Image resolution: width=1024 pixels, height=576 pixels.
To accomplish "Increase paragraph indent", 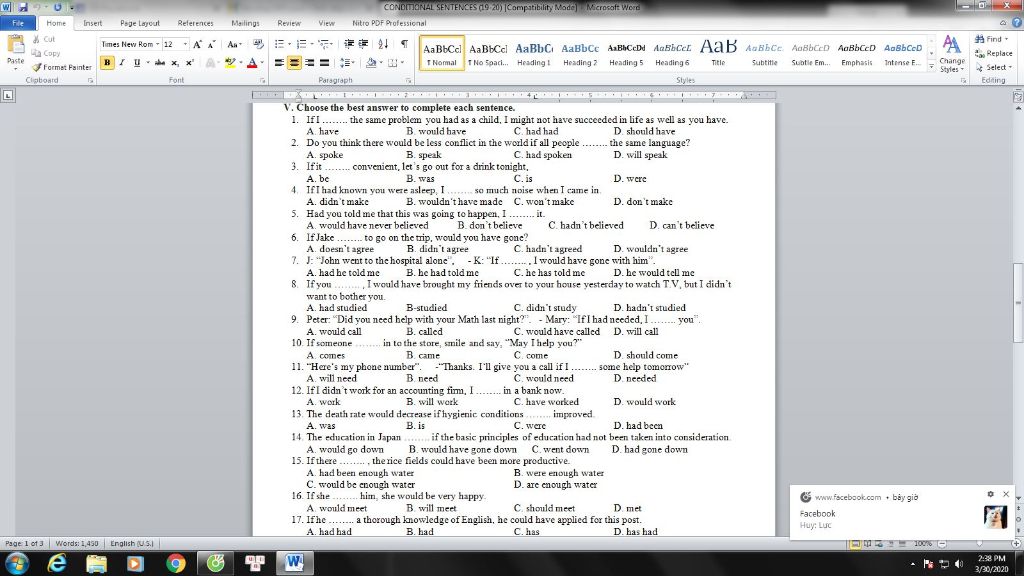I will [x=363, y=44].
